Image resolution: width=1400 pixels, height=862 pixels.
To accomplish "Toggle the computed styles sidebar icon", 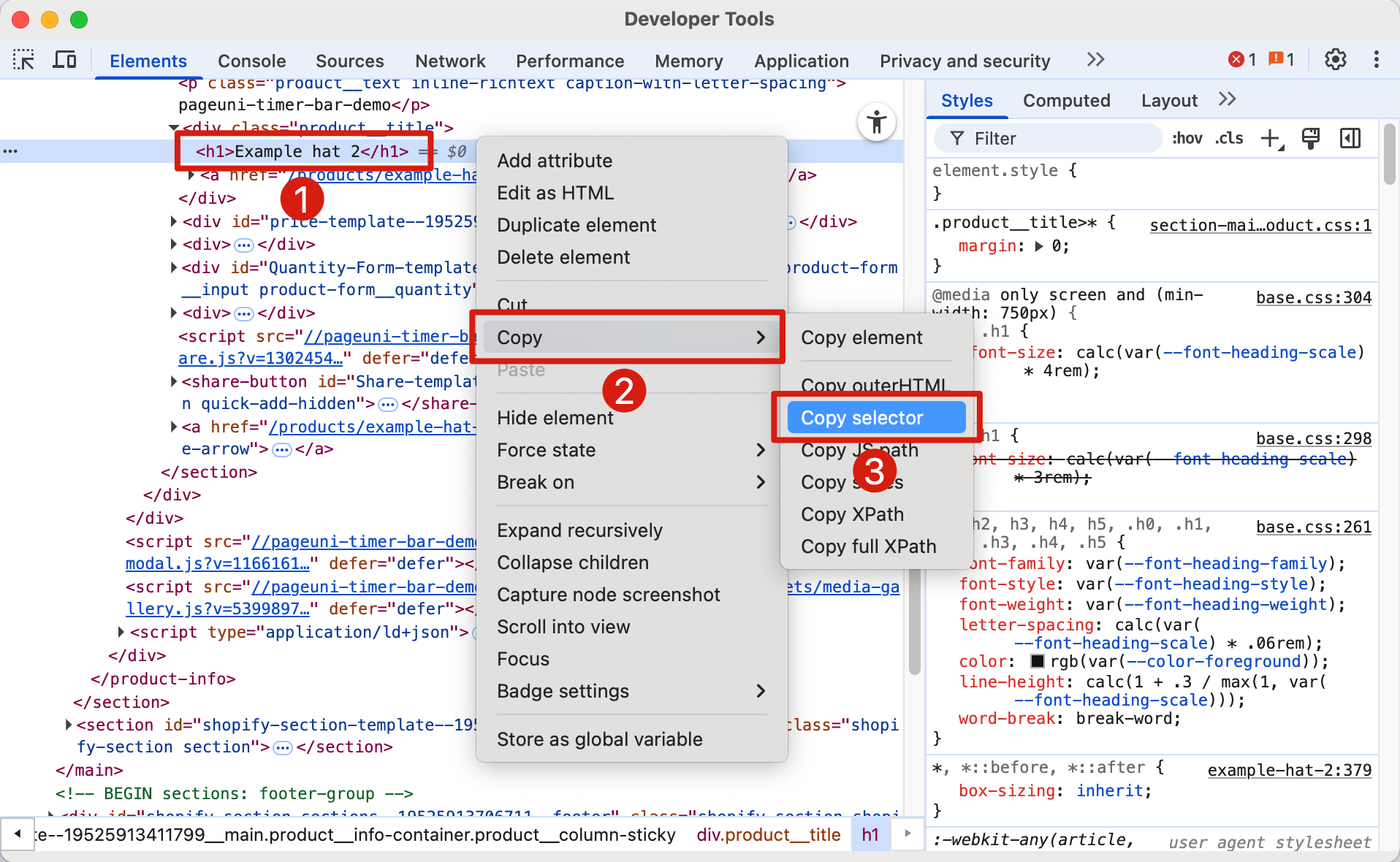I will point(1350,138).
